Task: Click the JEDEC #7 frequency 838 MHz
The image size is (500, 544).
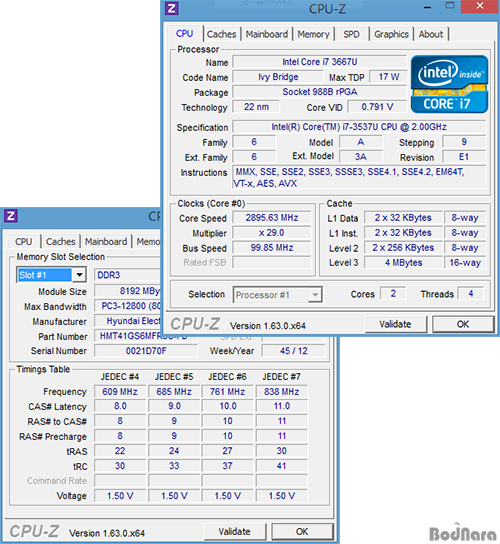Action: click(281, 392)
